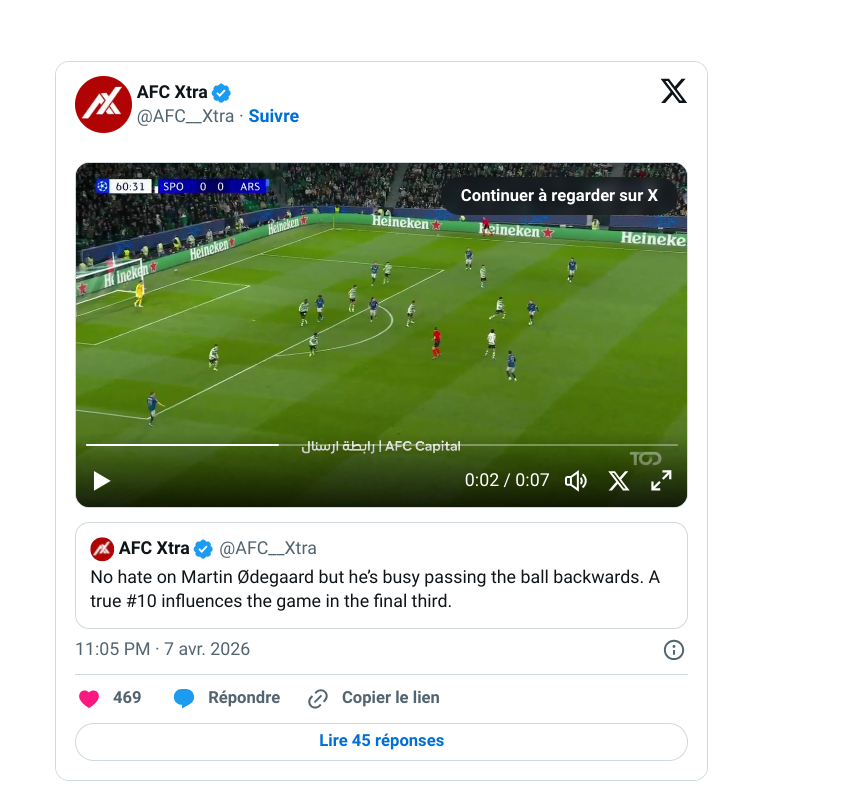Screen dimensions: 844x794
Task: Click the Copier le lien chain icon
Action: click(318, 698)
